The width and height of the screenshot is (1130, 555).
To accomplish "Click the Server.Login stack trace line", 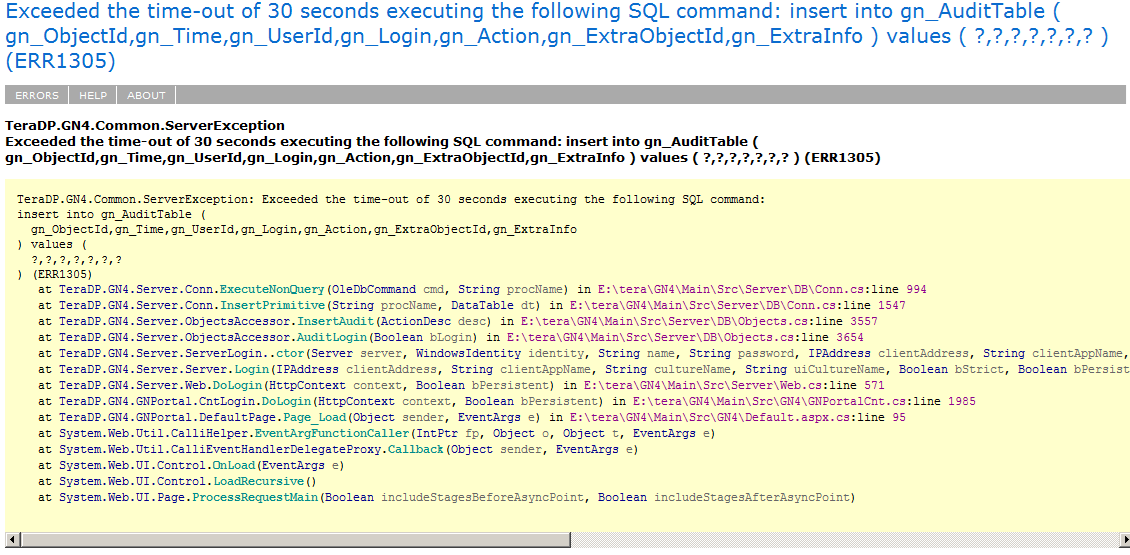I will [584, 369].
